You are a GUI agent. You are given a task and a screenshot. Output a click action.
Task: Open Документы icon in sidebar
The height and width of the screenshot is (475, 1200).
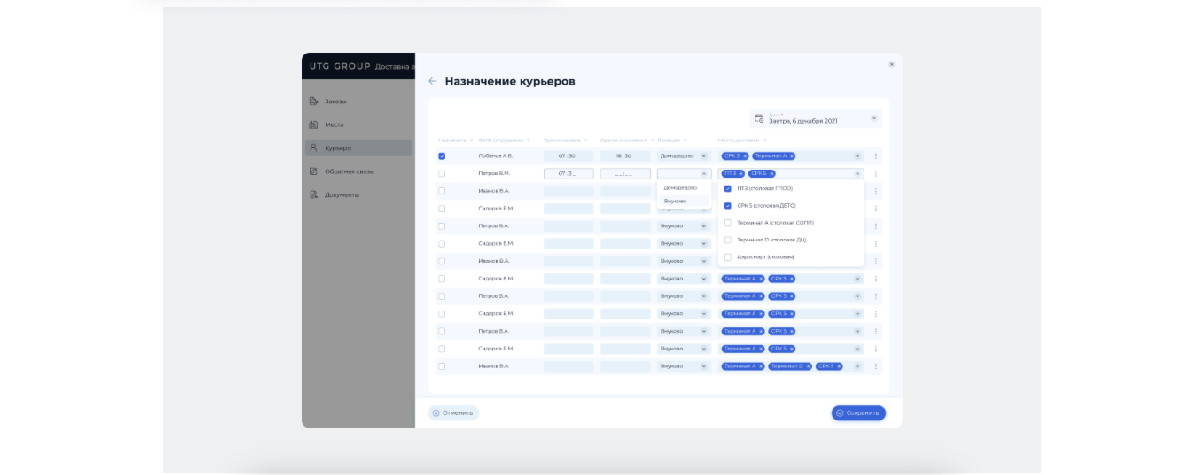point(313,194)
